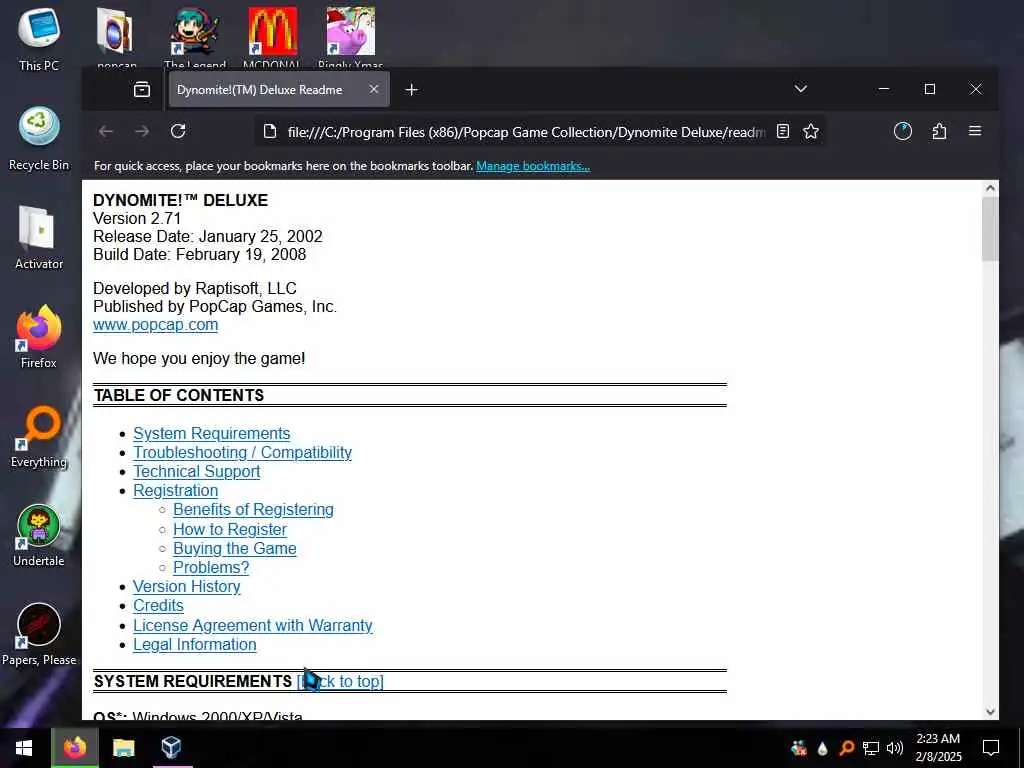
Task: Click the water drop tray icon
Action: [x=822, y=748]
